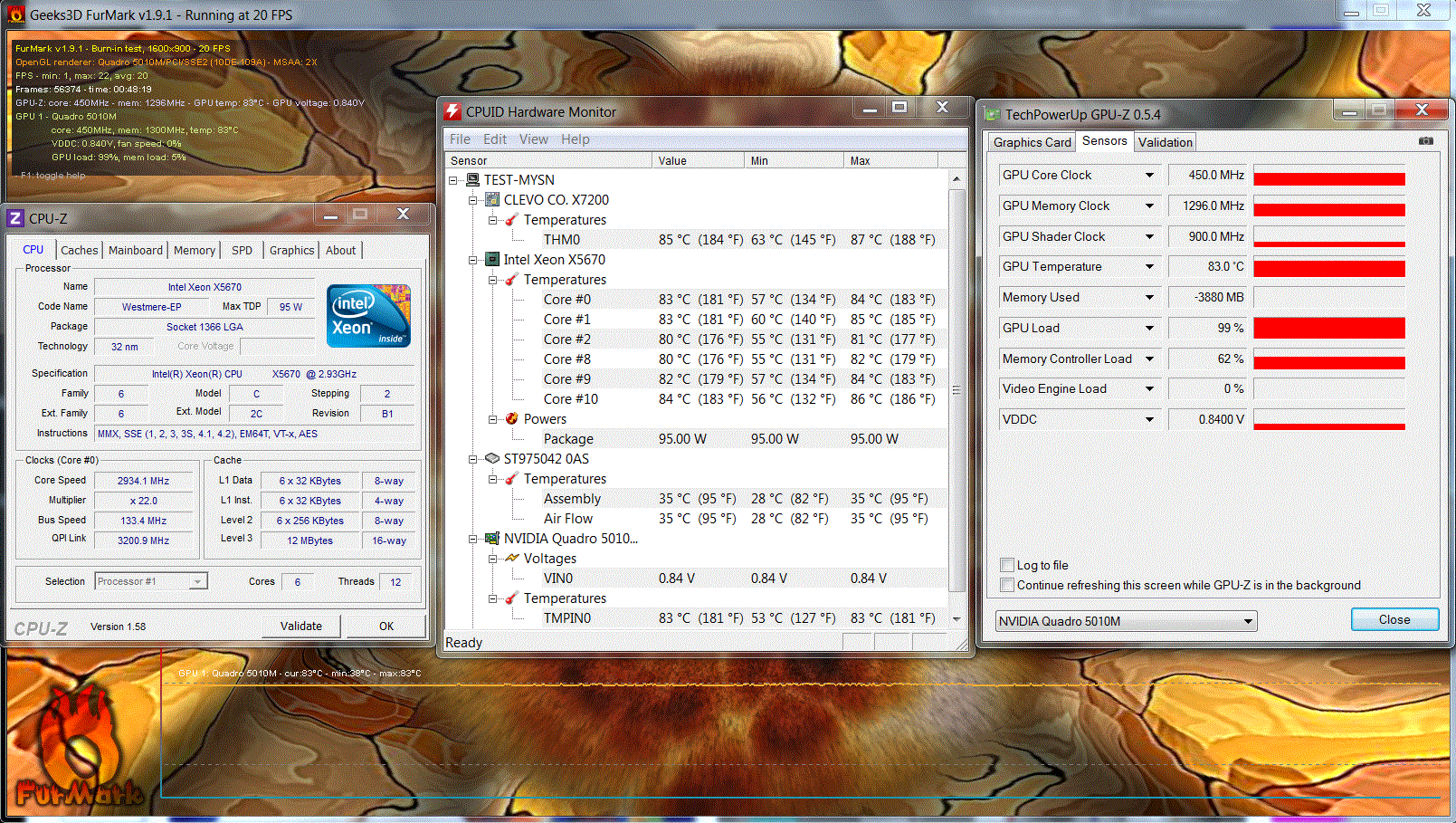Image resolution: width=1456 pixels, height=823 pixels.
Task: Open the VDDC sensor dropdown
Action: (x=1149, y=420)
